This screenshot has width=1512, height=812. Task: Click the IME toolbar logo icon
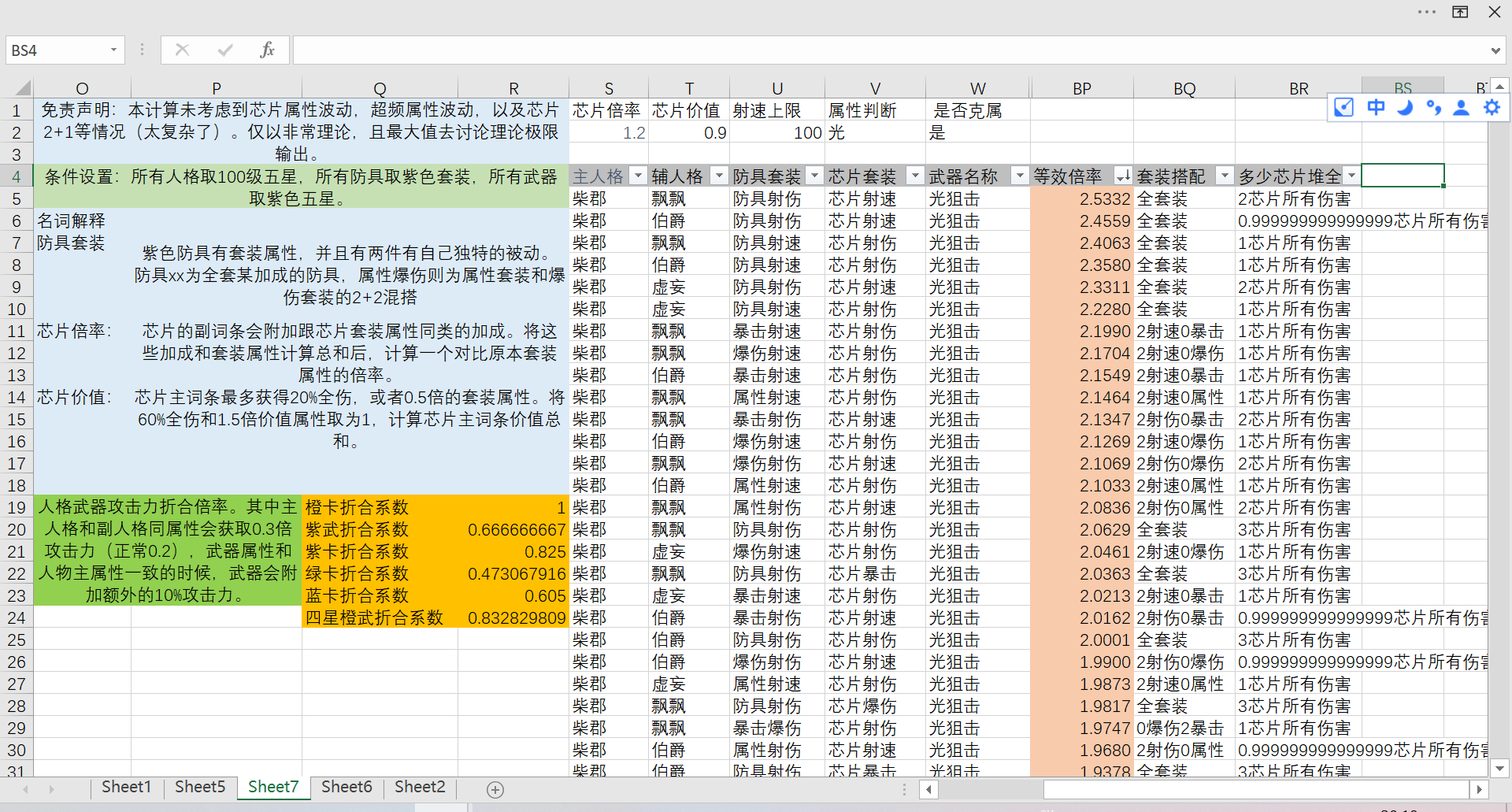pyautogui.click(x=1343, y=107)
